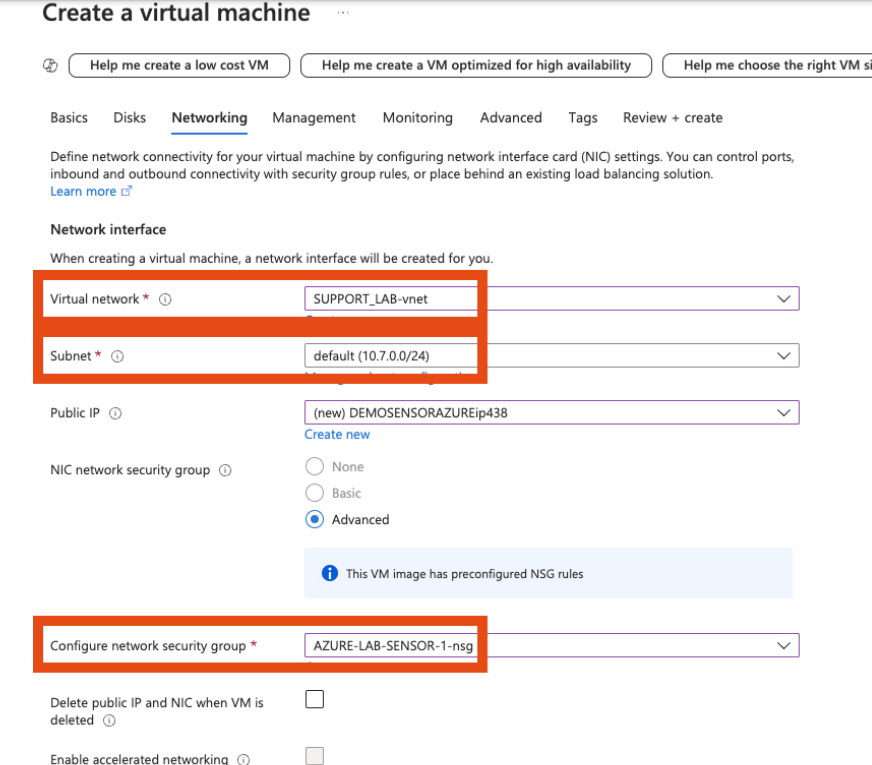Click info icon for Delete public IP option
The image size is (872, 765).
pyautogui.click(x=110, y=721)
